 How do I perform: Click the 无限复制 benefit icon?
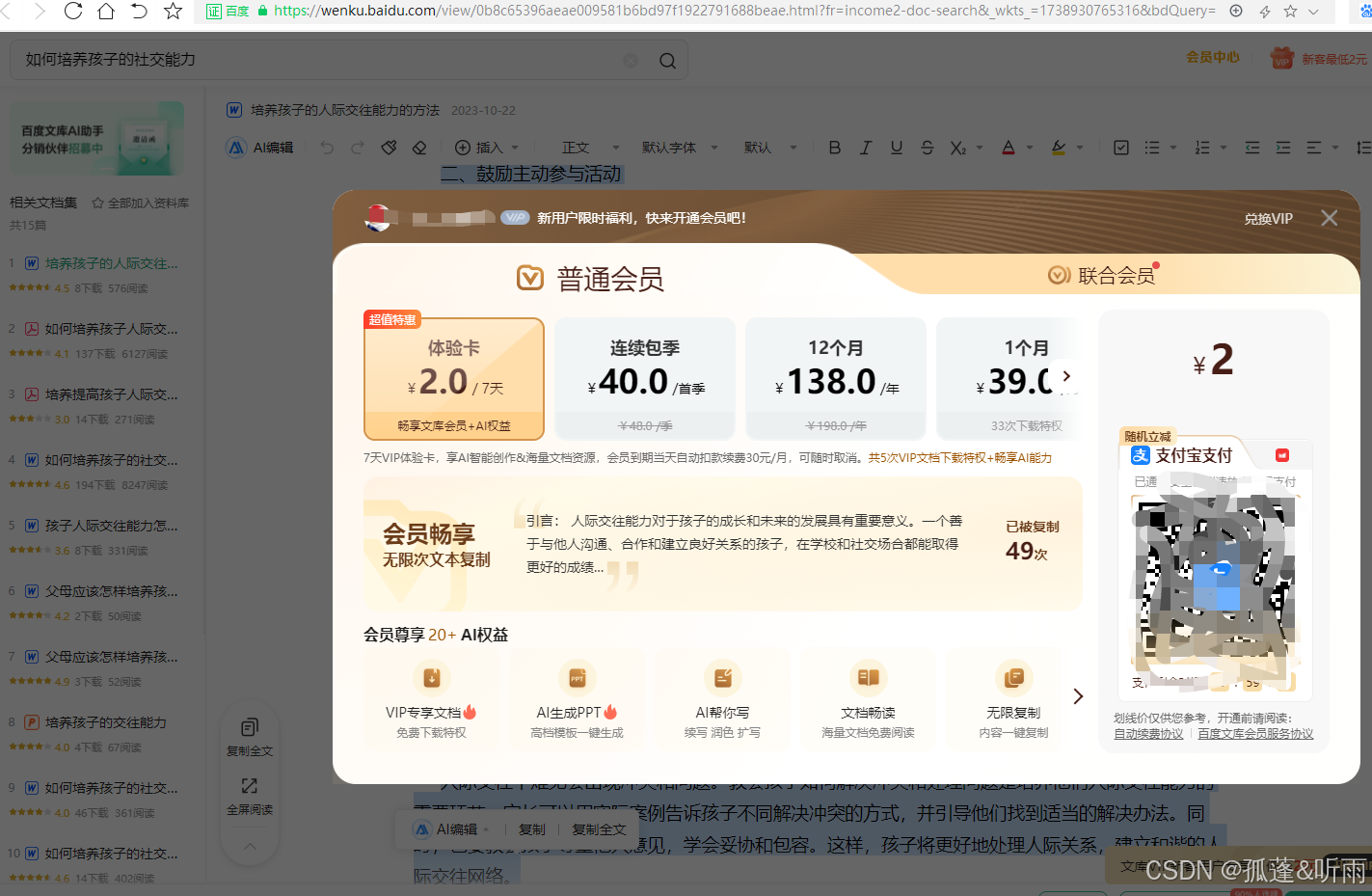(1013, 677)
